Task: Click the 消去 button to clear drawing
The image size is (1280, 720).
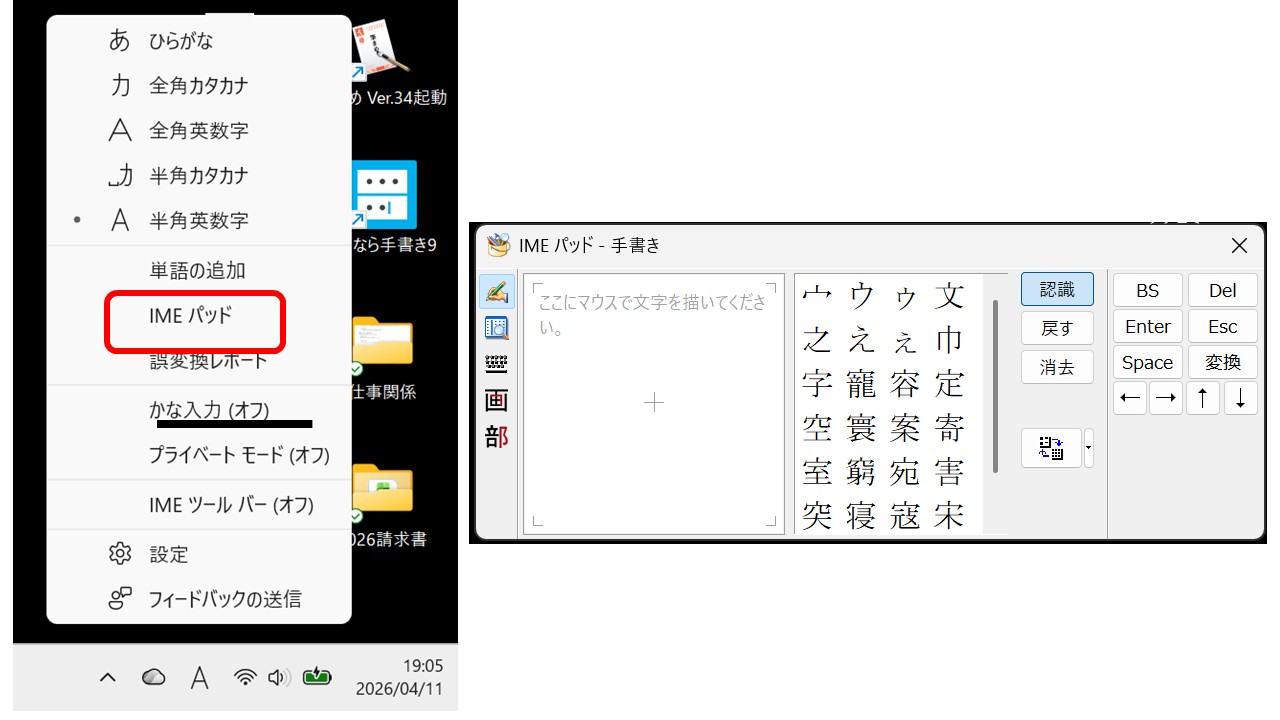Action: click(1057, 367)
